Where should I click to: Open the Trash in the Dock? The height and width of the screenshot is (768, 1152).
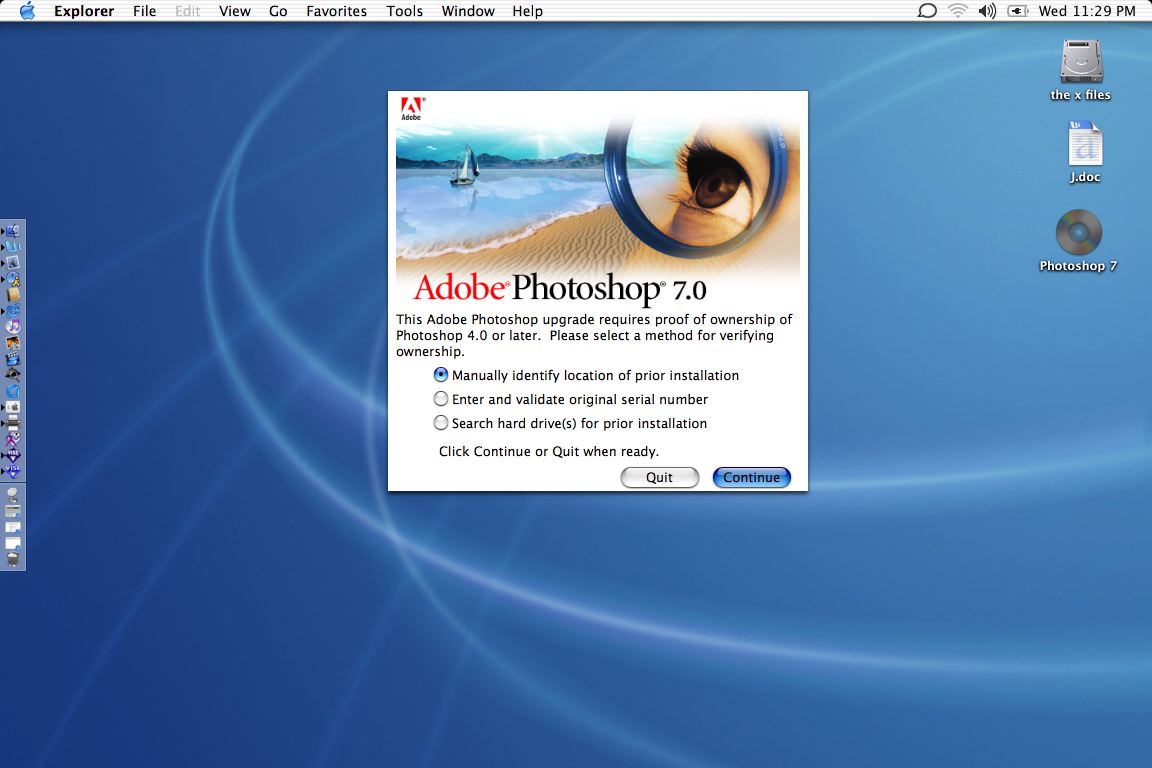point(13,559)
